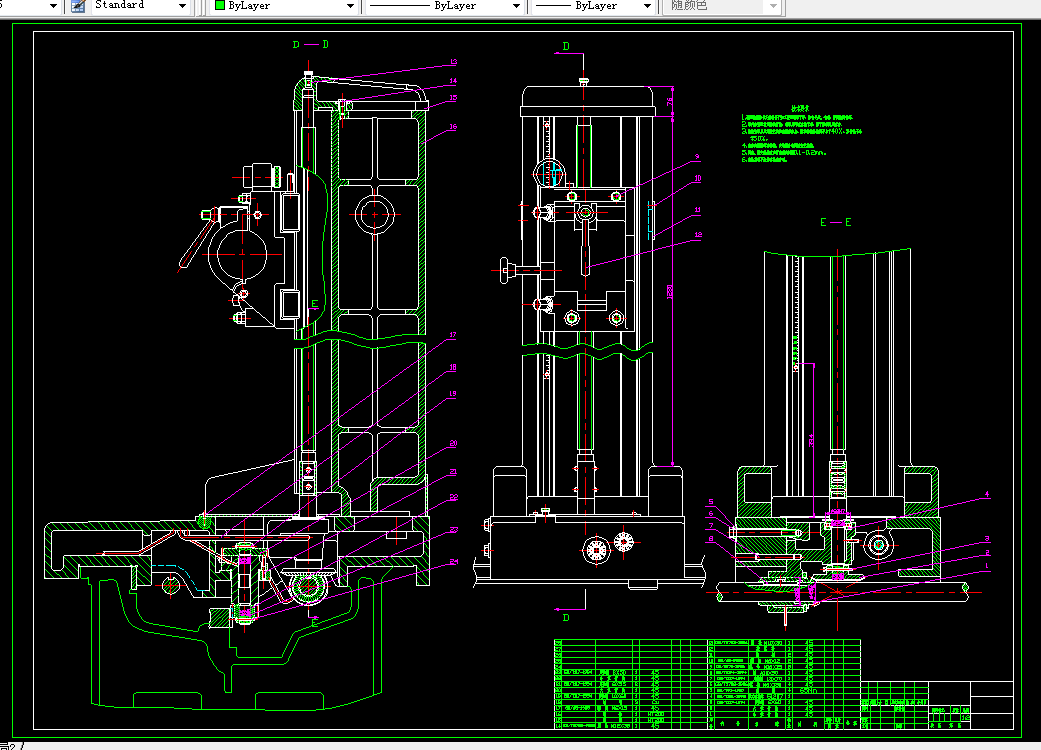
Task: Select part balloon number 22
Action: pos(453,497)
